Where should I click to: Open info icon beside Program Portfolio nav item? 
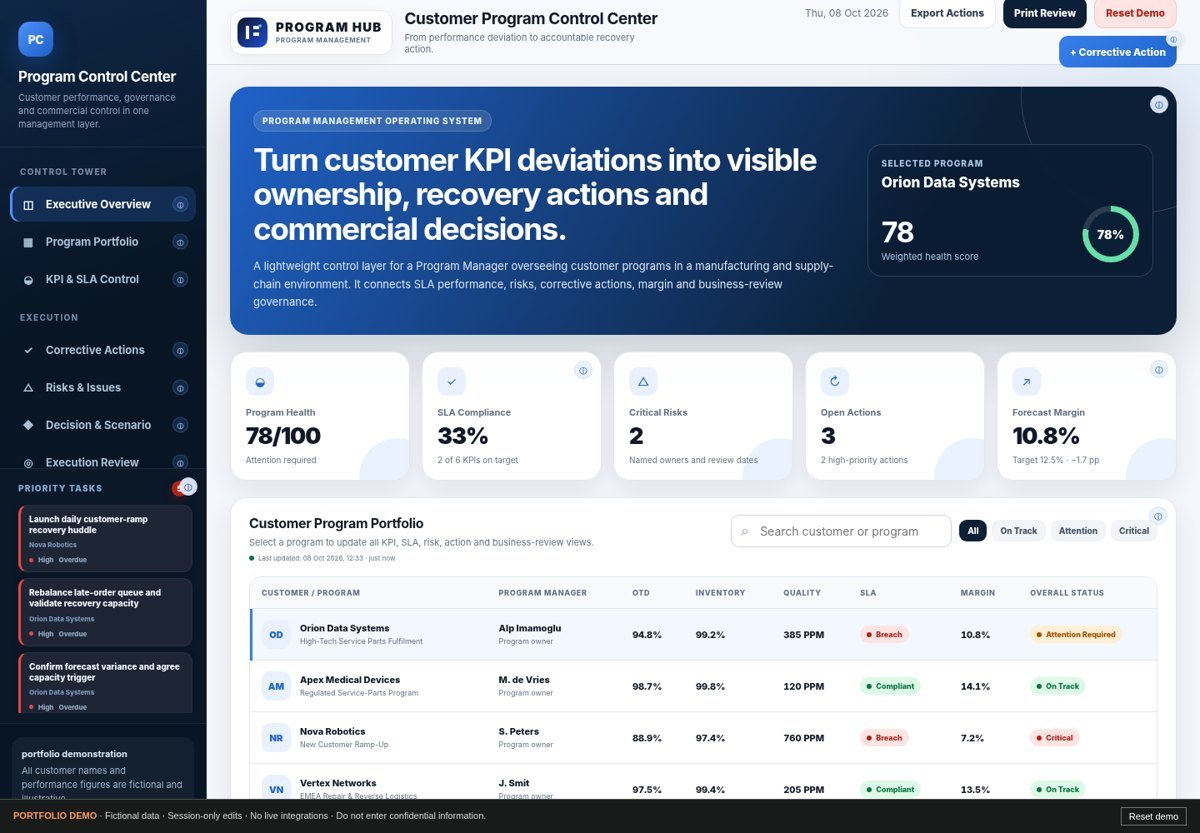pyautogui.click(x=180, y=242)
